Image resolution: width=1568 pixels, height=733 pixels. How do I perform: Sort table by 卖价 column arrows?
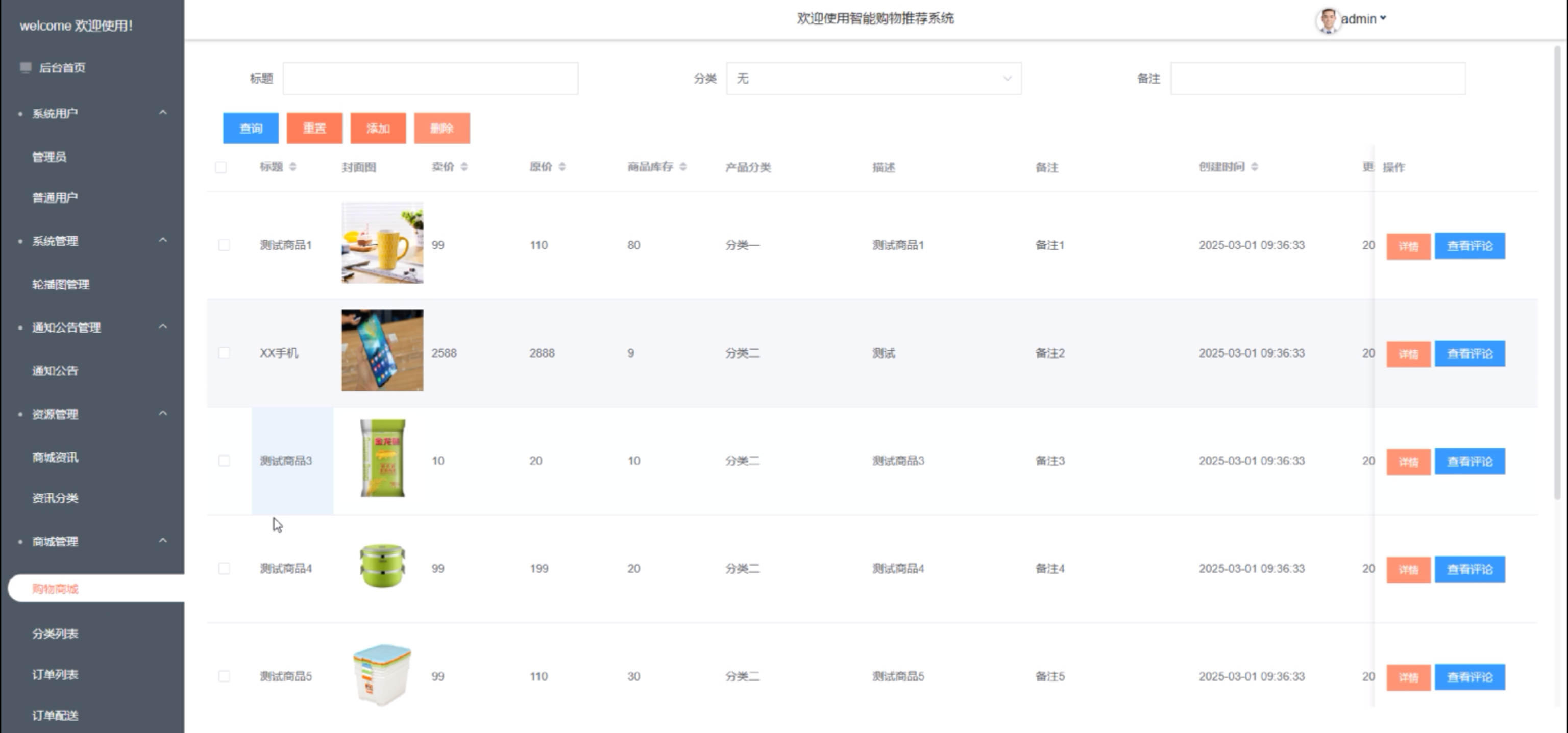[x=464, y=167]
